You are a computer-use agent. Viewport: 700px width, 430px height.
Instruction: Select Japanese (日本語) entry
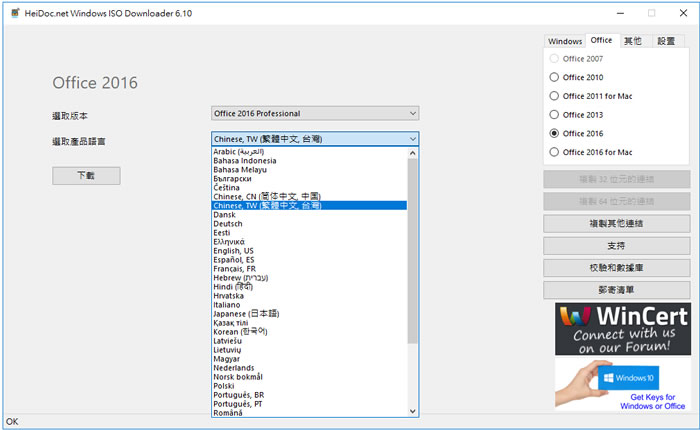309,313
